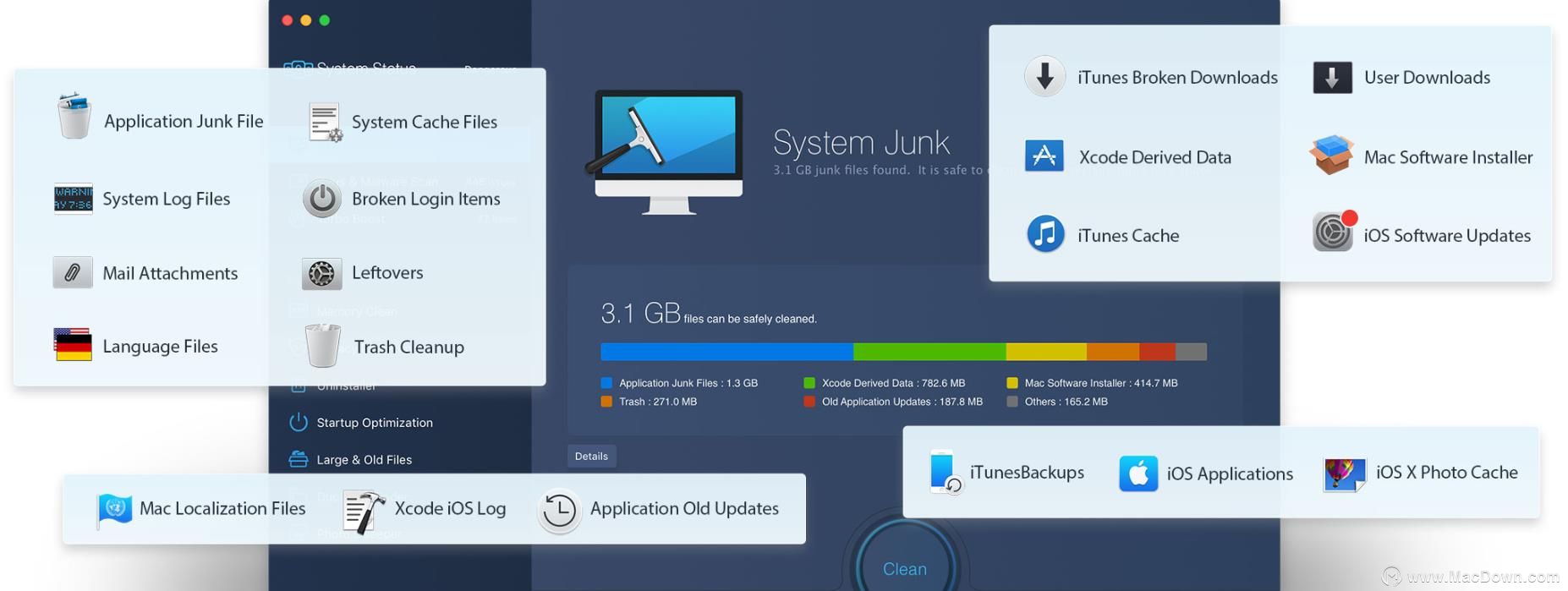Click the green Xcode Derived Data bar segment
The height and width of the screenshot is (591, 1568).
coord(929,352)
